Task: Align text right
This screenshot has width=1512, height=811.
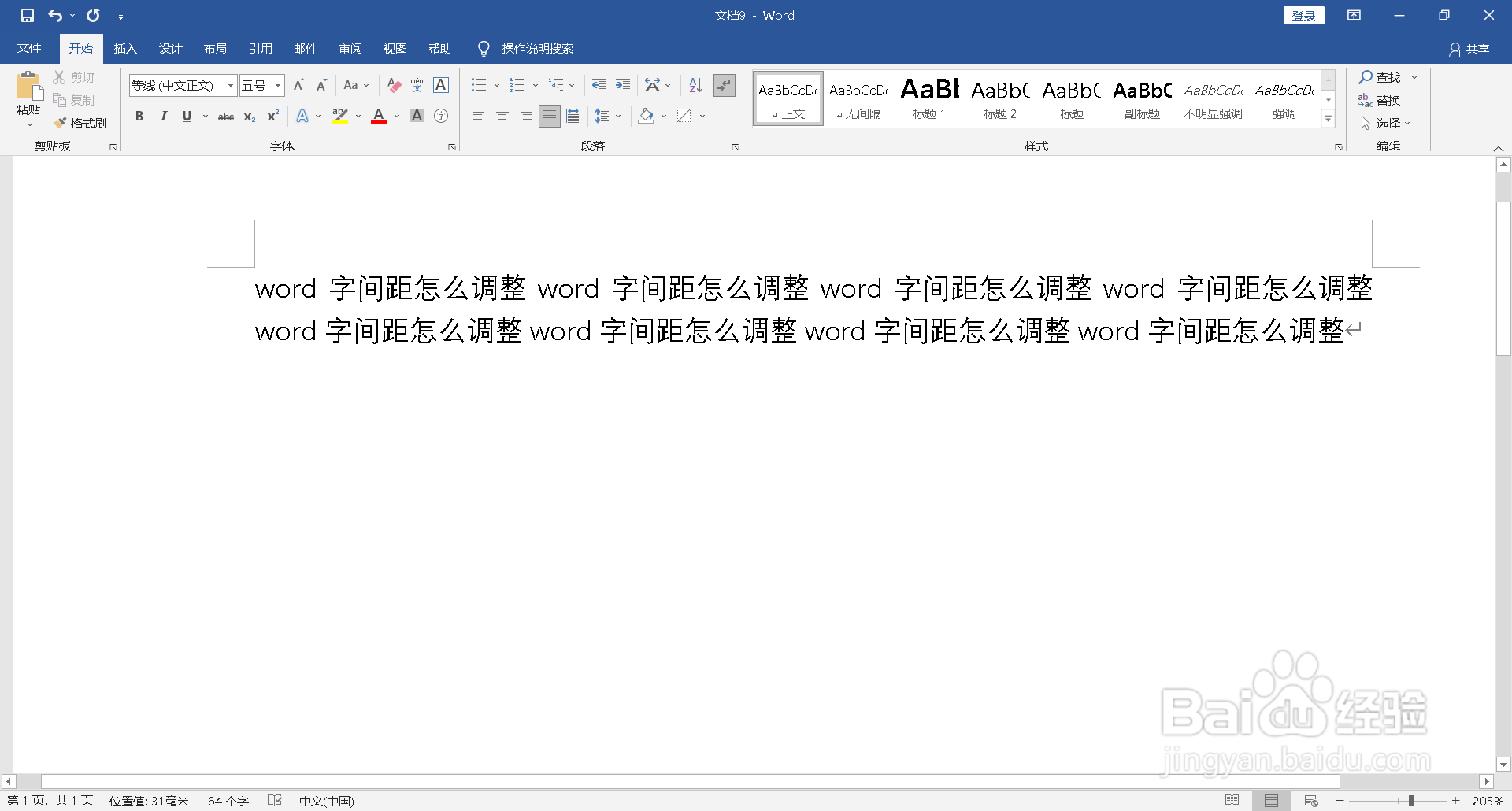Action: [x=525, y=116]
